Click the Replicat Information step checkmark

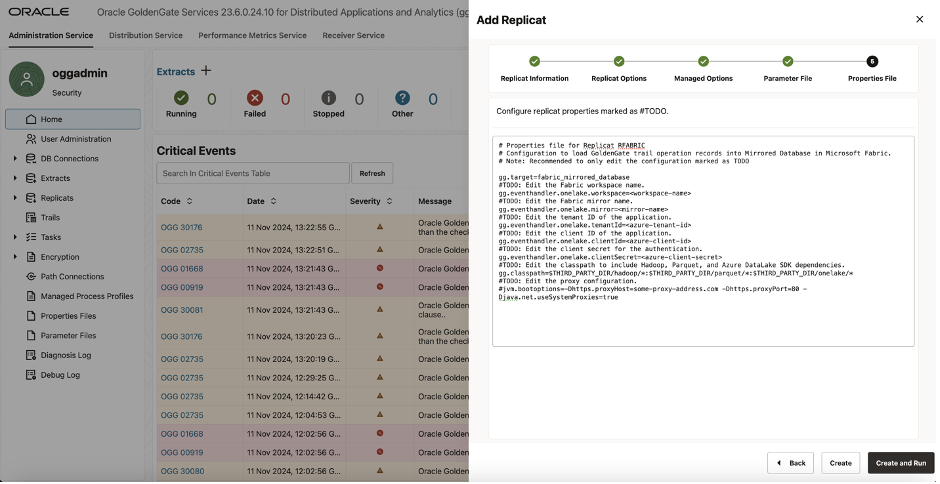pos(534,62)
